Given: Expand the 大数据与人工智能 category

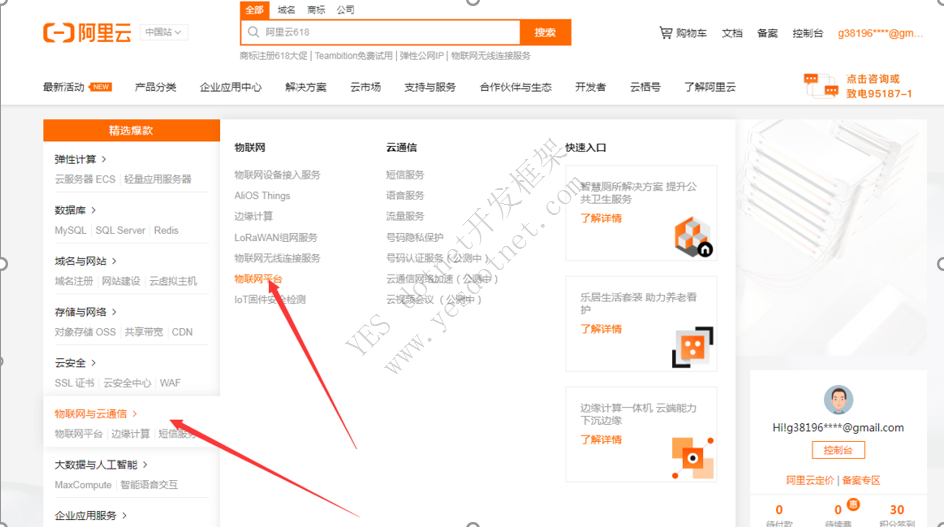Looking at the screenshot, I should coord(101,464).
